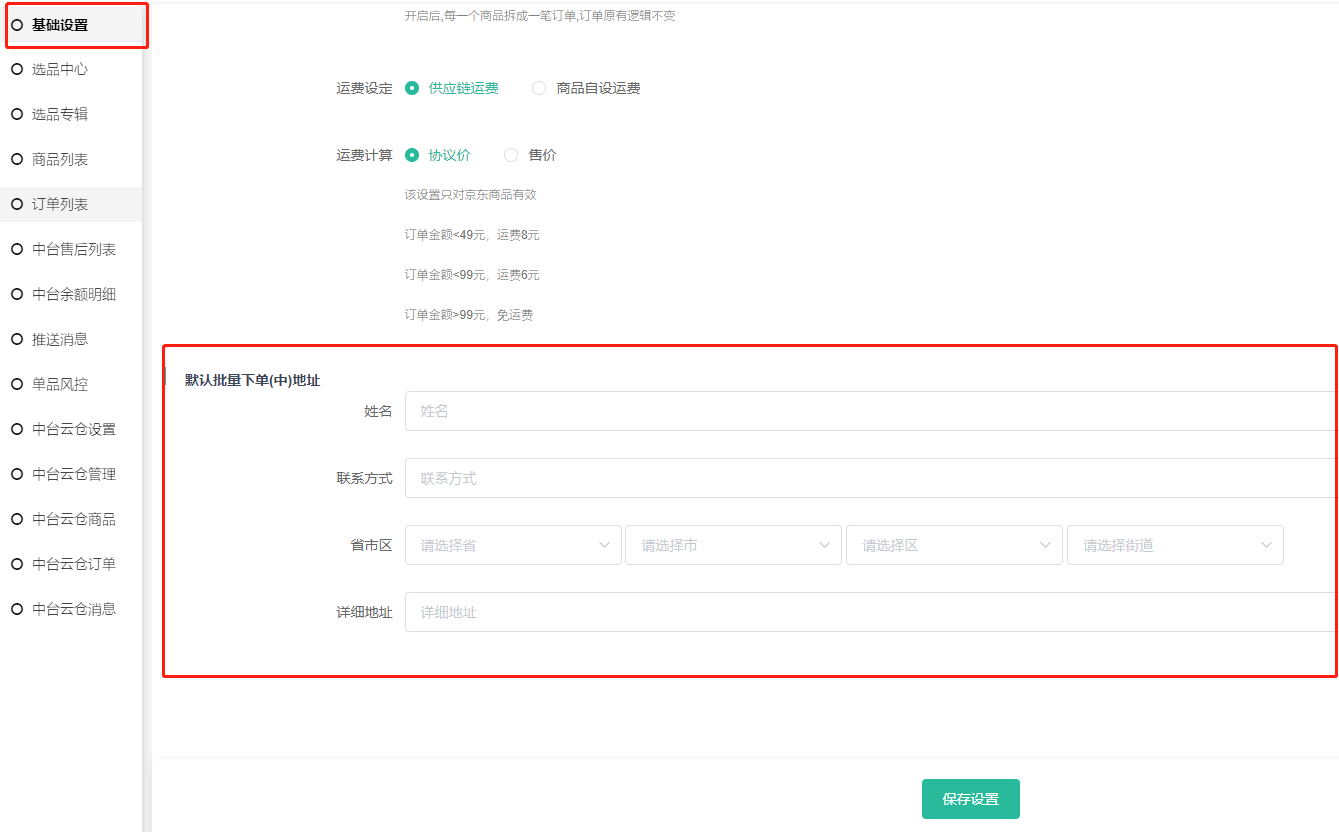Image resolution: width=1339 pixels, height=832 pixels.
Task: Click the circle icon beside 选品中心
Action: 17,70
